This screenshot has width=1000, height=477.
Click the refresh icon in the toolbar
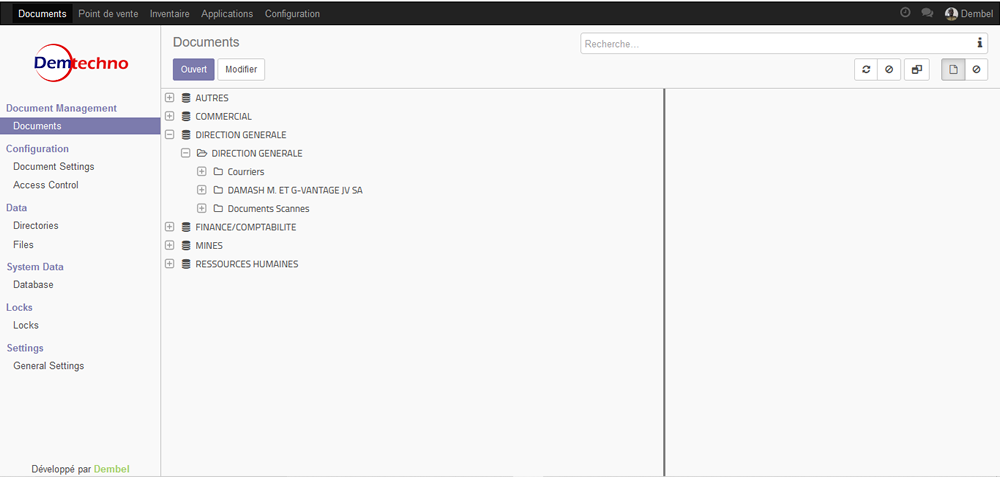coord(866,69)
